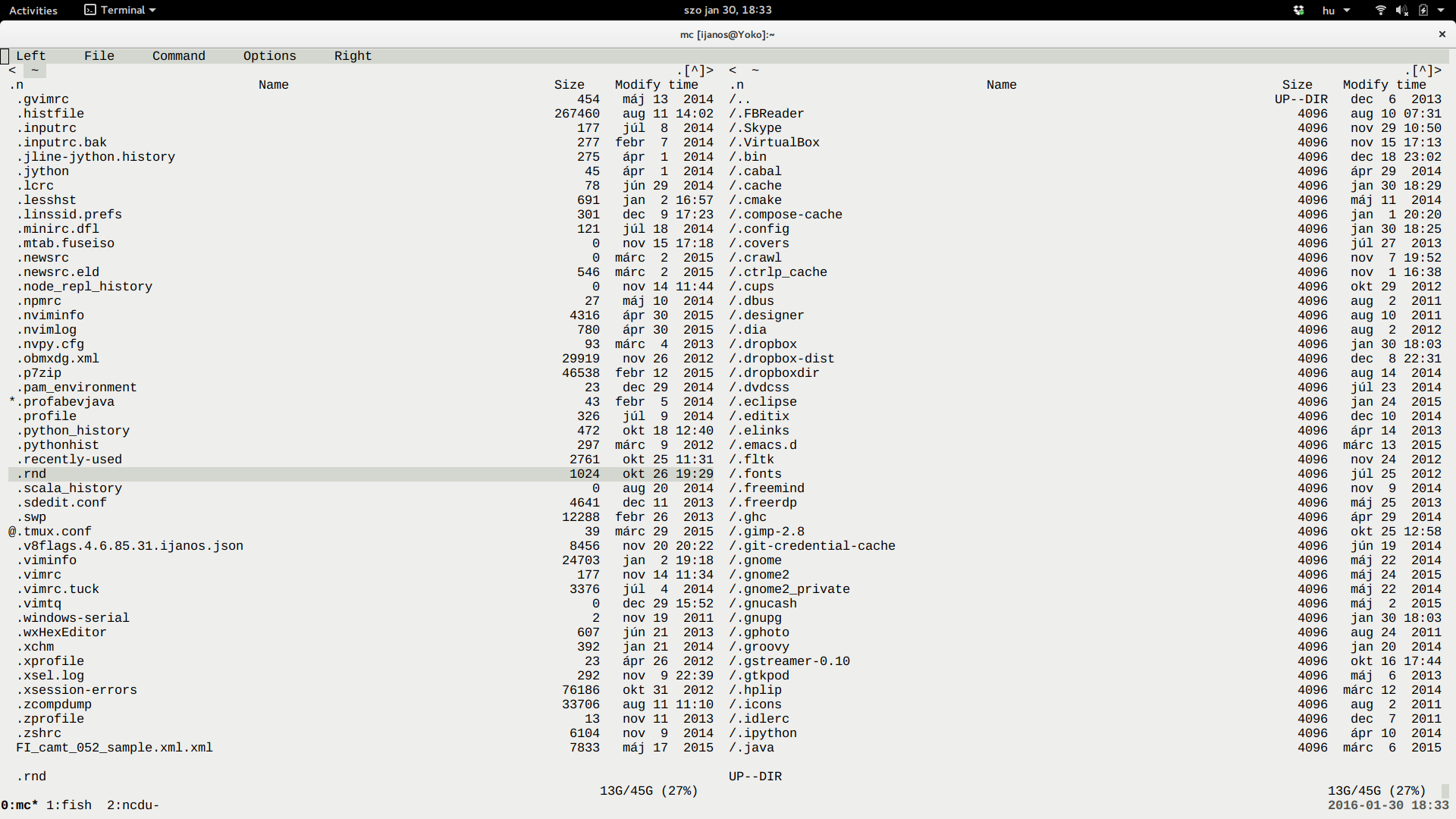Click left panel history back arrow
Image resolution: width=1456 pixels, height=819 pixels.
click(x=12, y=71)
